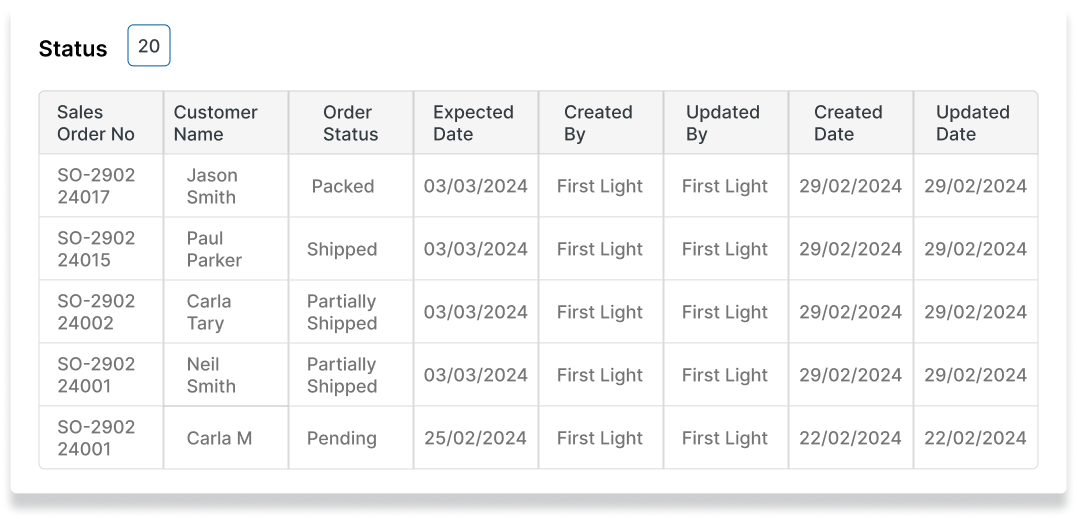Image resolution: width=1077 pixels, height=519 pixels.
Task: Select the Created By column header
Action: (598, 123)
